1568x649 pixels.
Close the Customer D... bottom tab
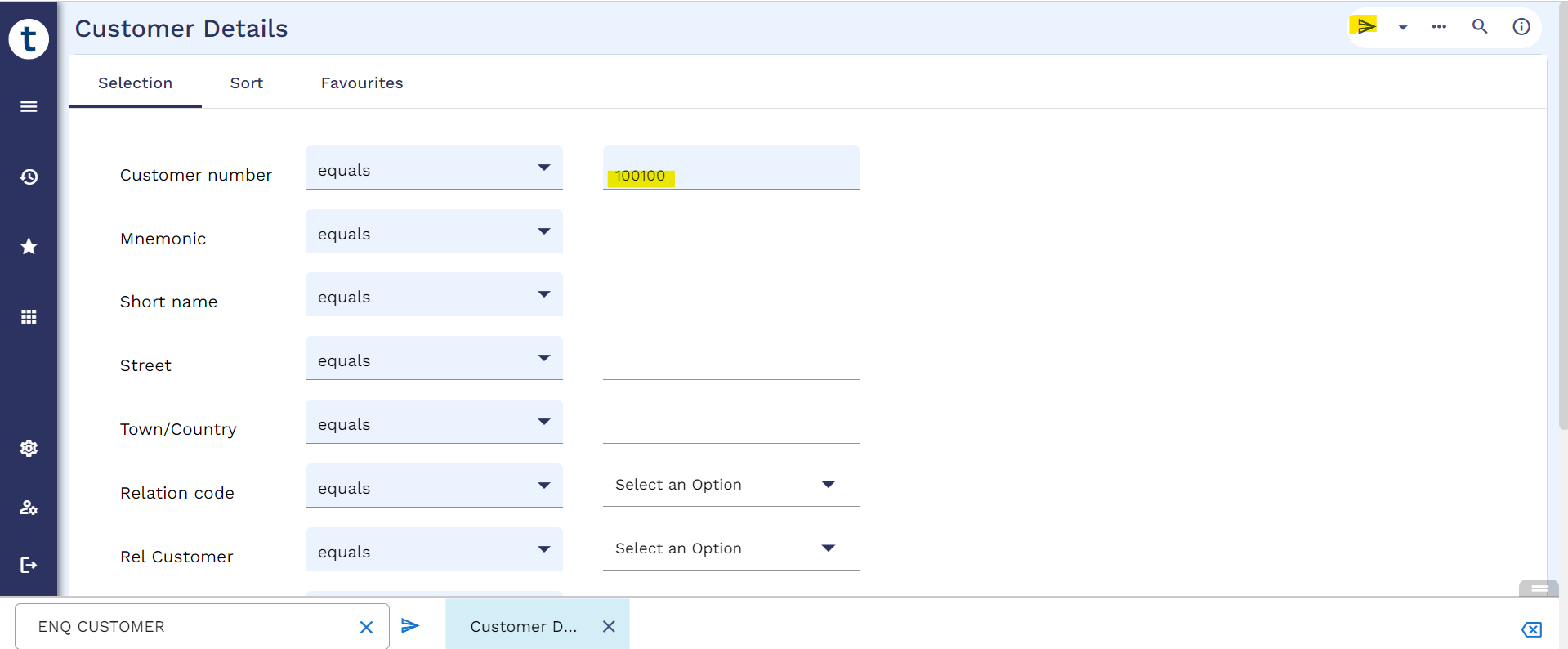point(609,627)
